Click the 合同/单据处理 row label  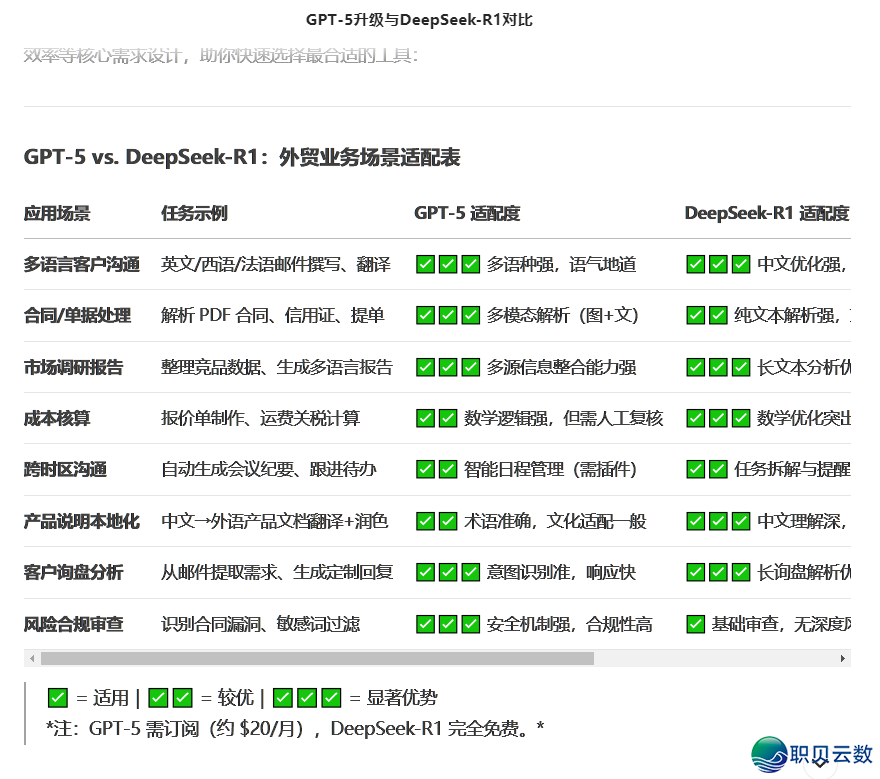[x=77, y=315]
